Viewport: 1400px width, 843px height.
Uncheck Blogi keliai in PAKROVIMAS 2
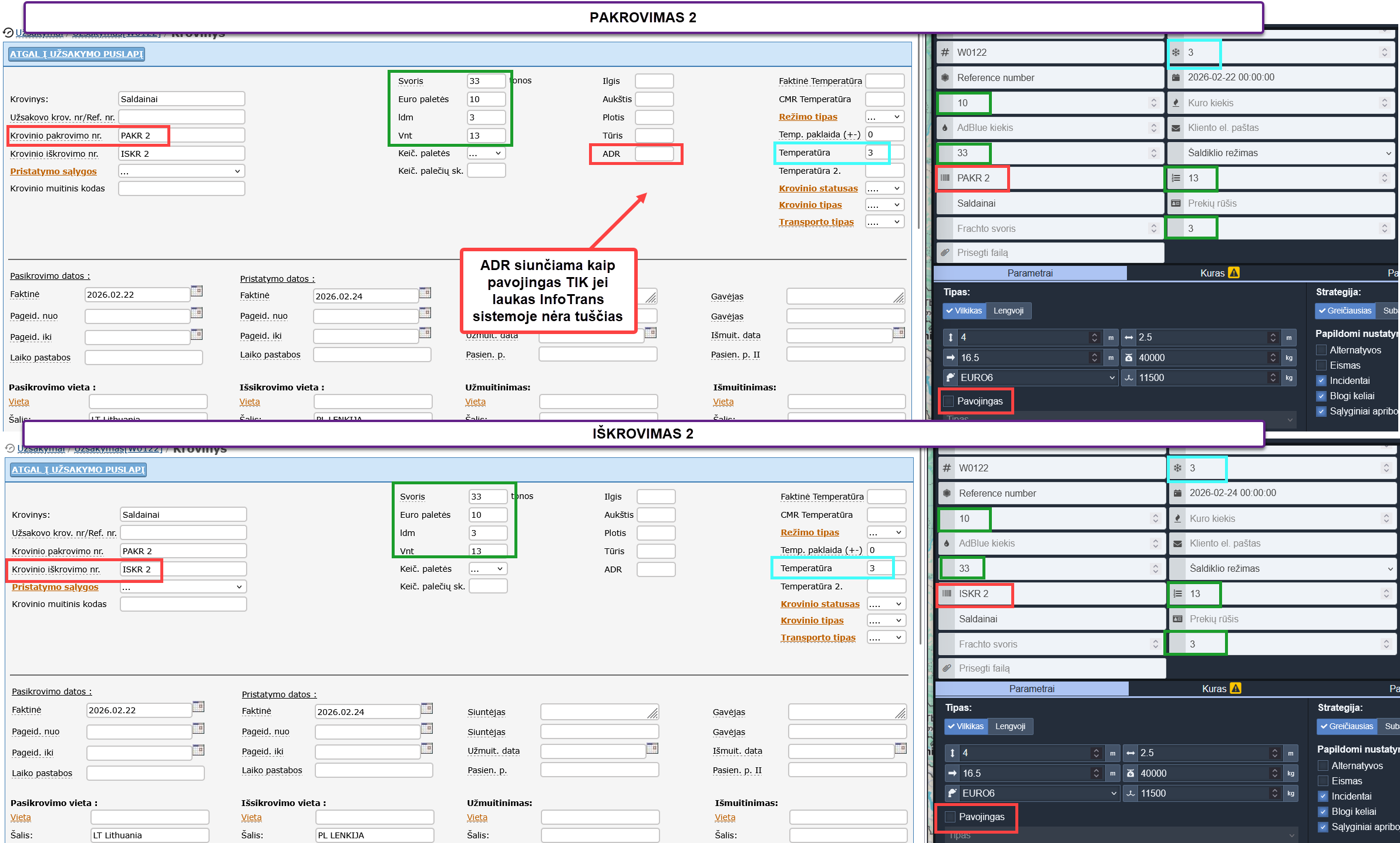1321,396
